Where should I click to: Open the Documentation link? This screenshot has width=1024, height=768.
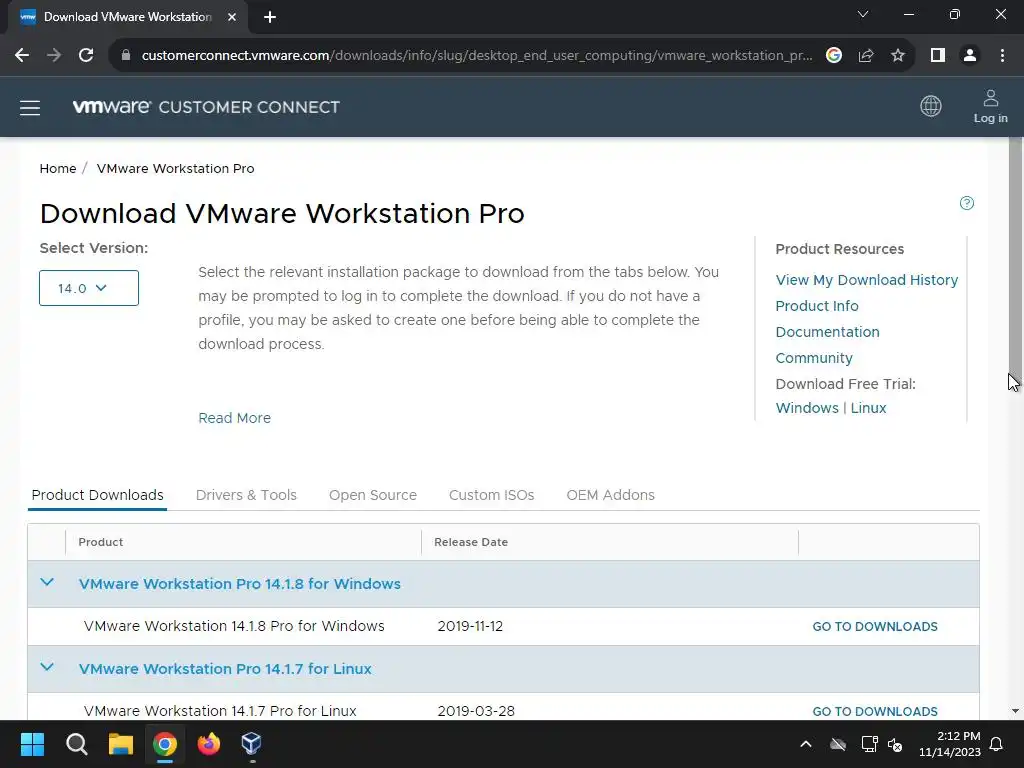(x=827, y=332)
